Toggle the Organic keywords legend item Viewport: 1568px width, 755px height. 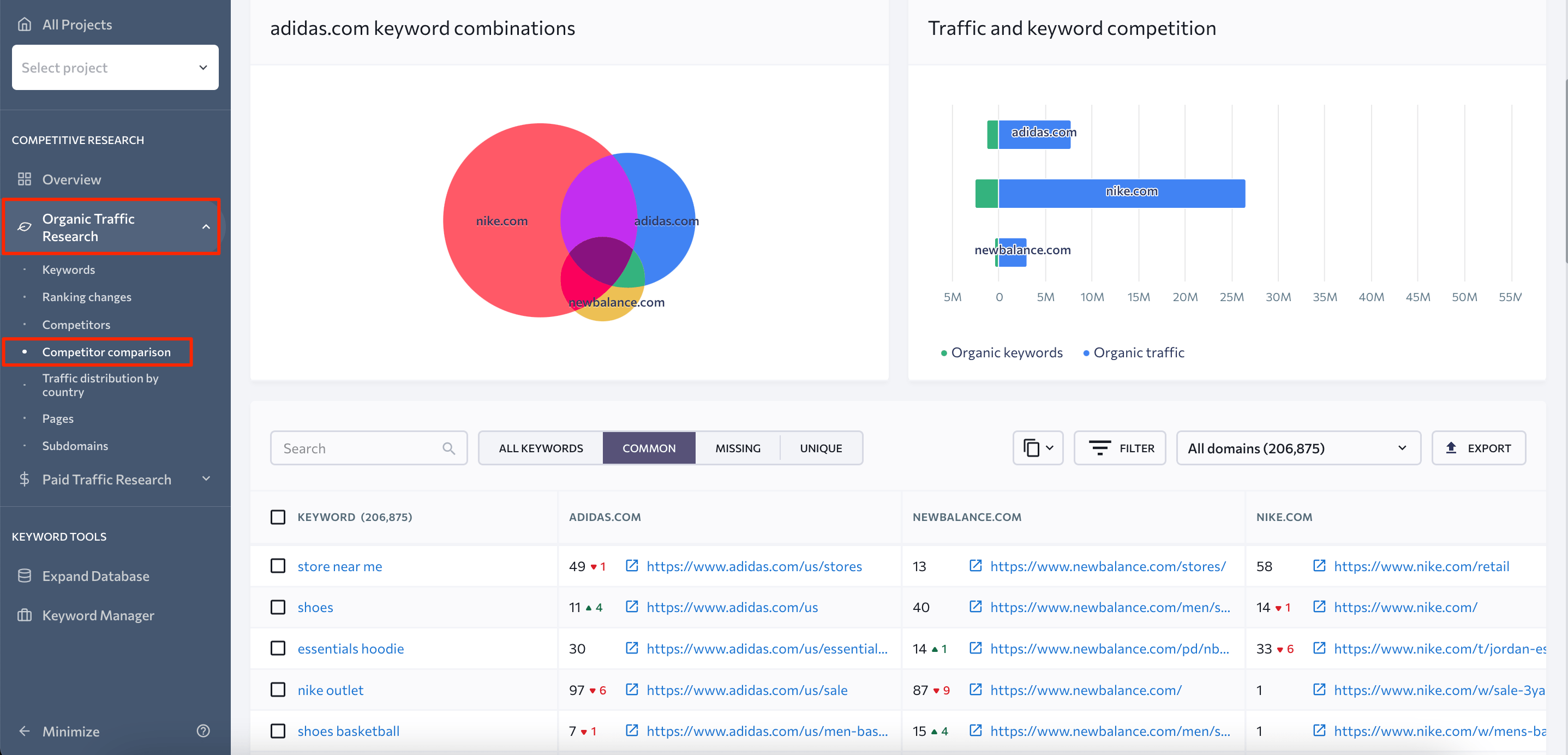tap(1001, 352)
